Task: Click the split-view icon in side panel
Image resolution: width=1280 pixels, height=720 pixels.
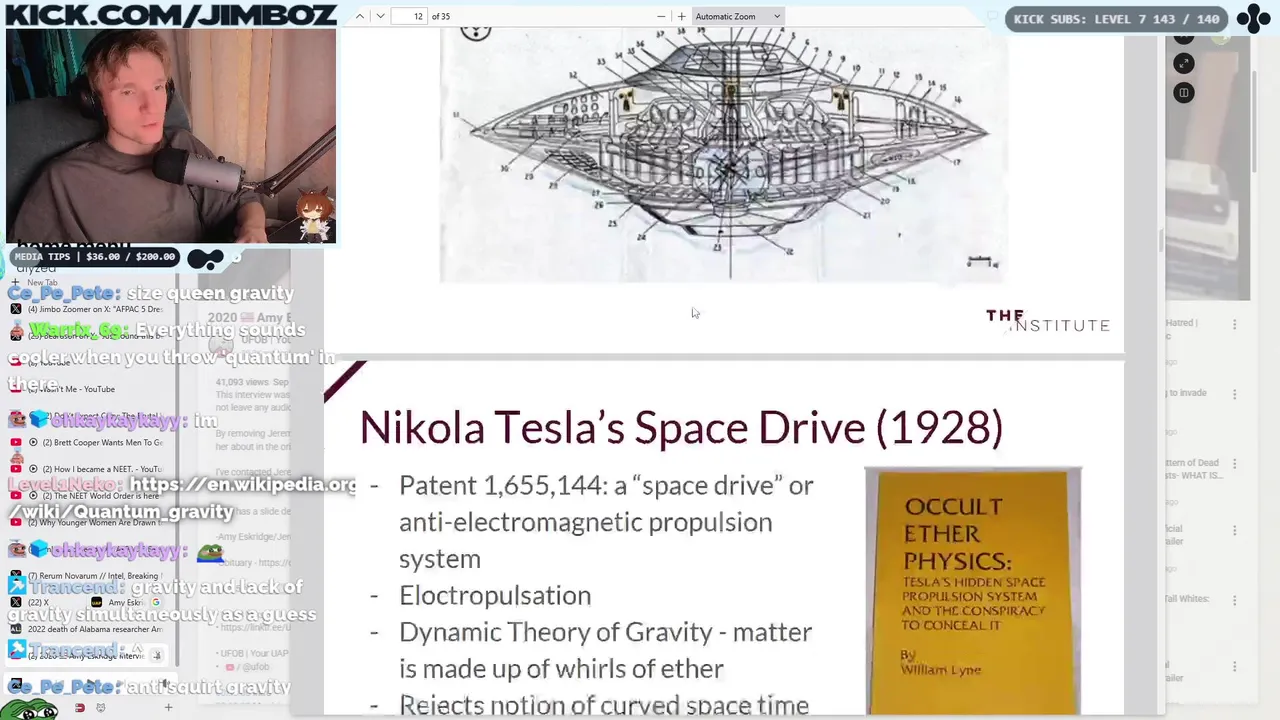Action: pyautogui.click(x=1184, y=93)
